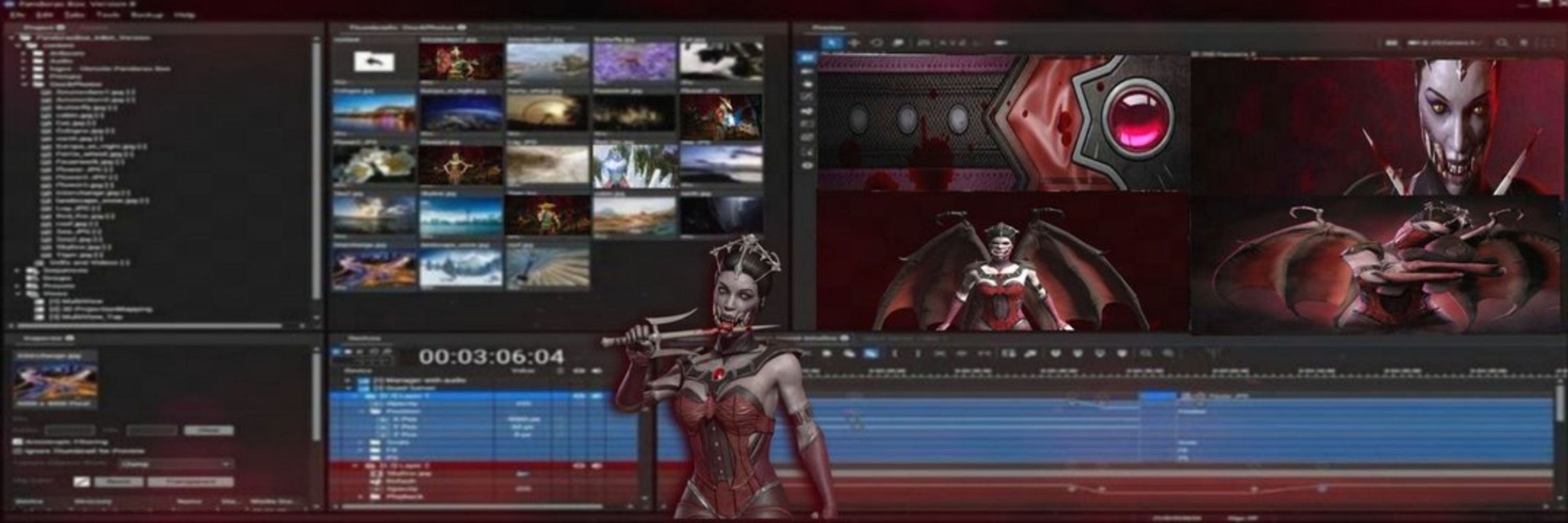Toggle the rightmost status icon on Layer 2 row
The width and height of the screenshot is (1568, 523).
[x=596, y=467]
